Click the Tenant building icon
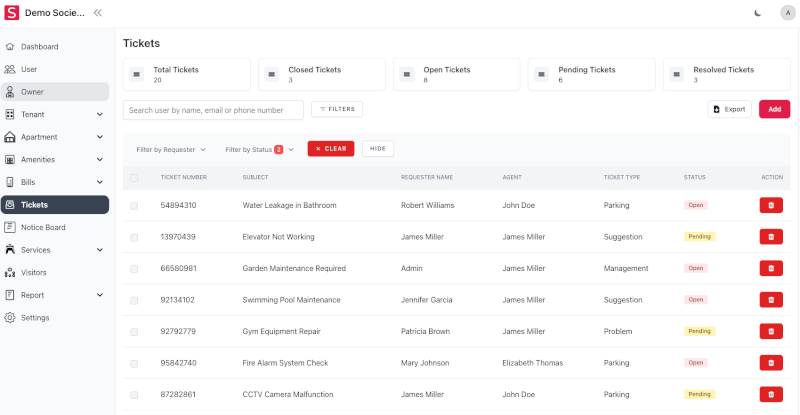The height and width of the screenshot is (415, 800). (10, 114)
